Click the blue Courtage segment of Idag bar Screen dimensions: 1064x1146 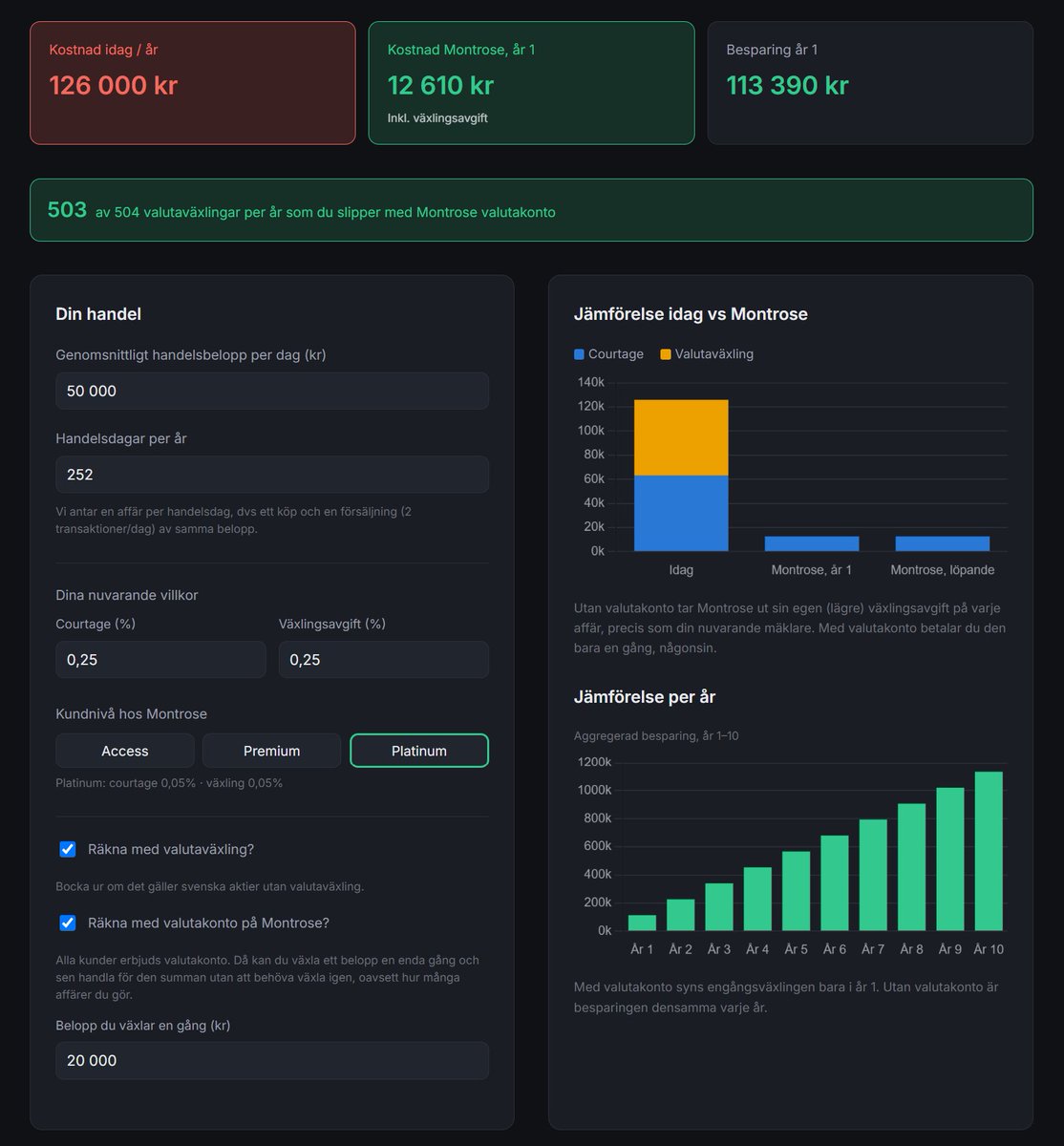click(x=681, y=513)
